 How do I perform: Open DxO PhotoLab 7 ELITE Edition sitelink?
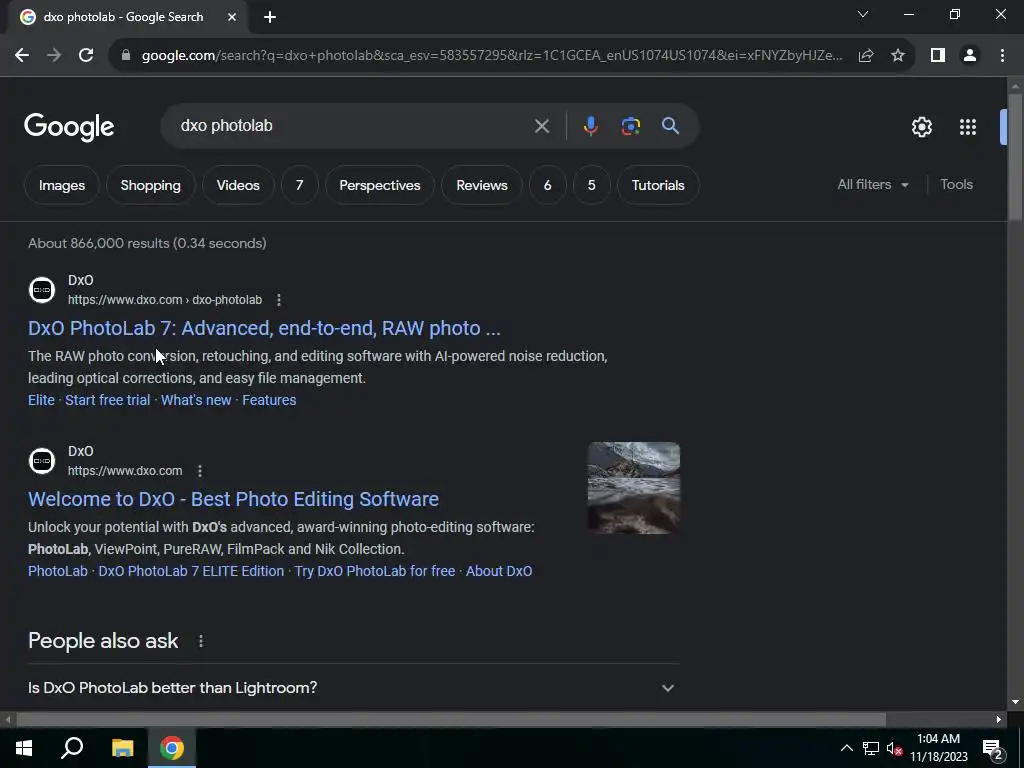pos(191,571)
